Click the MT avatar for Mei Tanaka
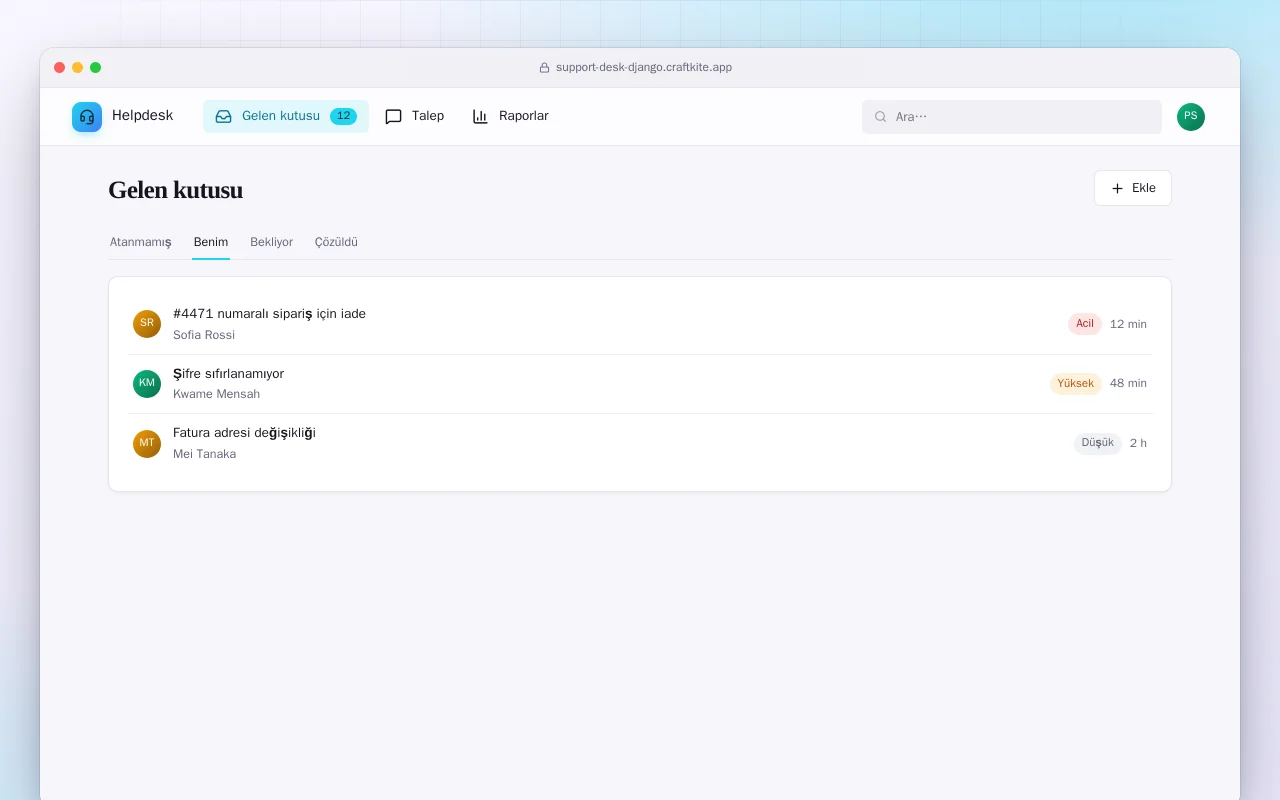 147,444
